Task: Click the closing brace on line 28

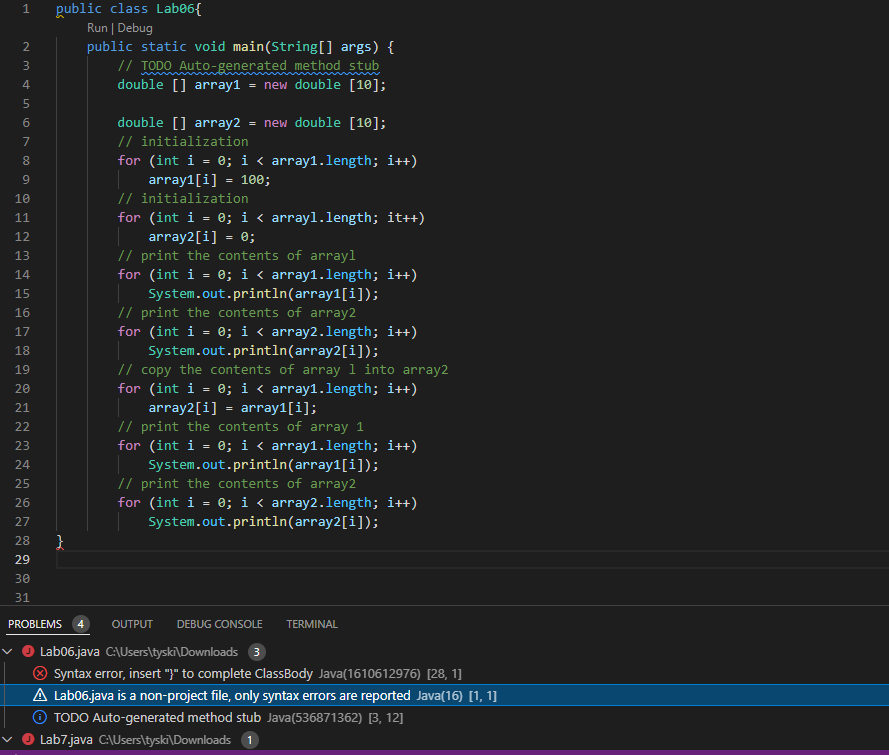Action: coord(60,541)
